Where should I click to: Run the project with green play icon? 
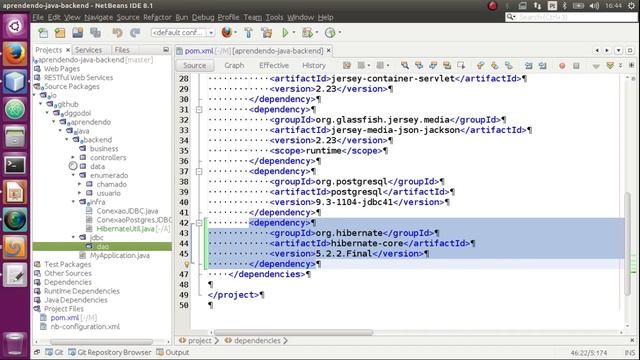[285, 33]
